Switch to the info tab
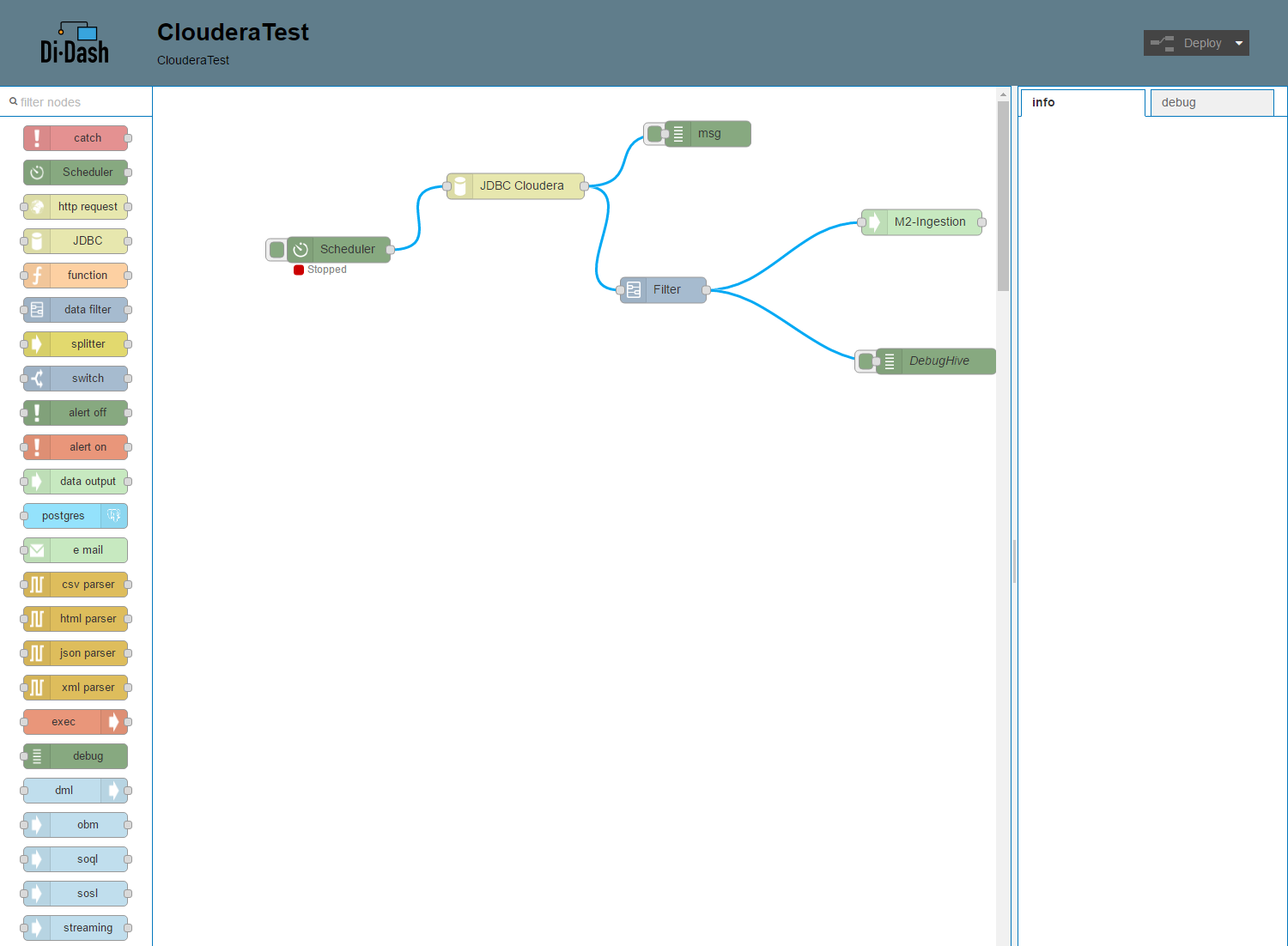Image resolution: width=1288 pixels, height=946 pixels. (x=1083, y=102)
